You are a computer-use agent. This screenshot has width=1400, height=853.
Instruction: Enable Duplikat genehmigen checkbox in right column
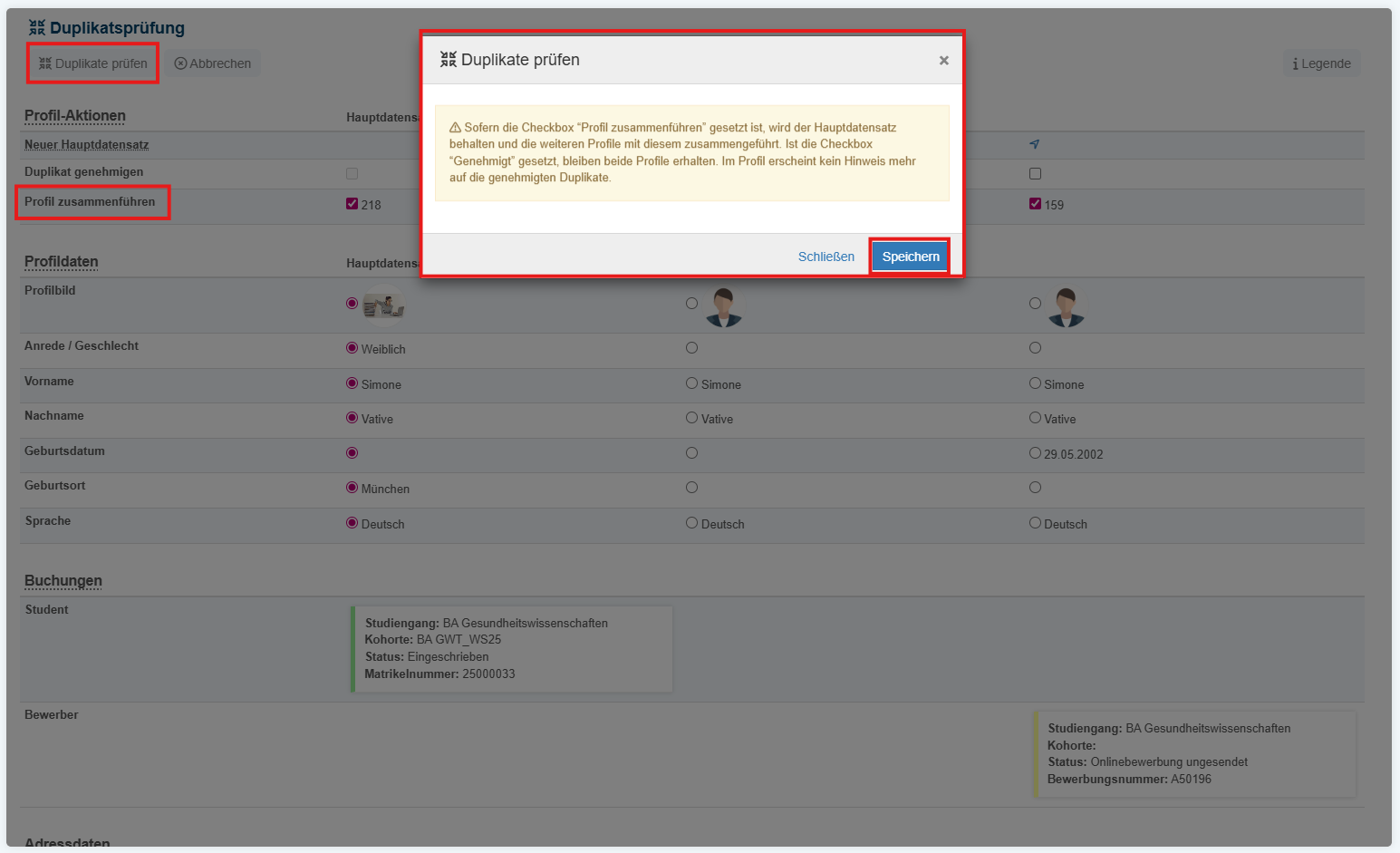pyautogui.click(x=1035, y=173)
